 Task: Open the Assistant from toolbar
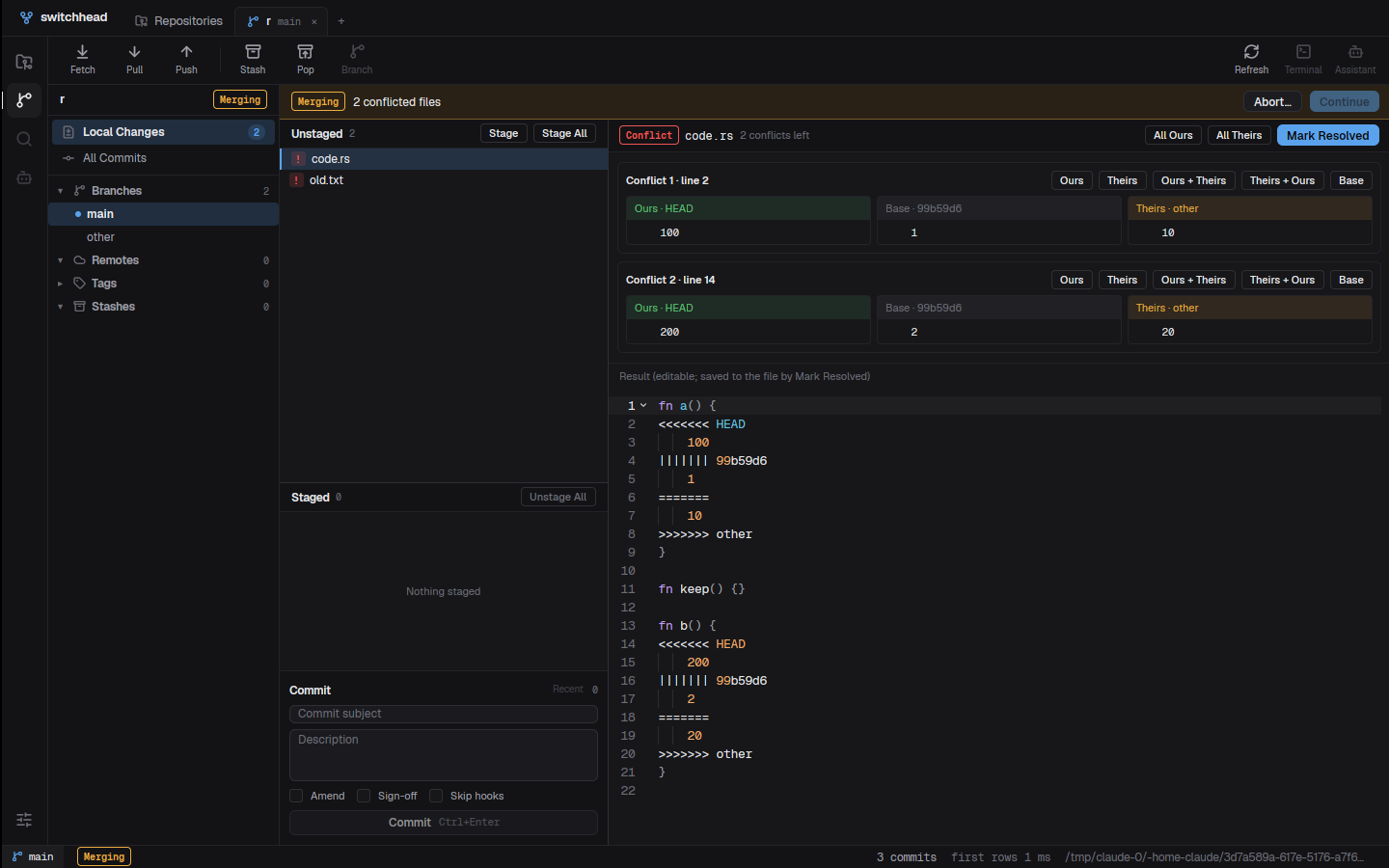coord(1355,59)
